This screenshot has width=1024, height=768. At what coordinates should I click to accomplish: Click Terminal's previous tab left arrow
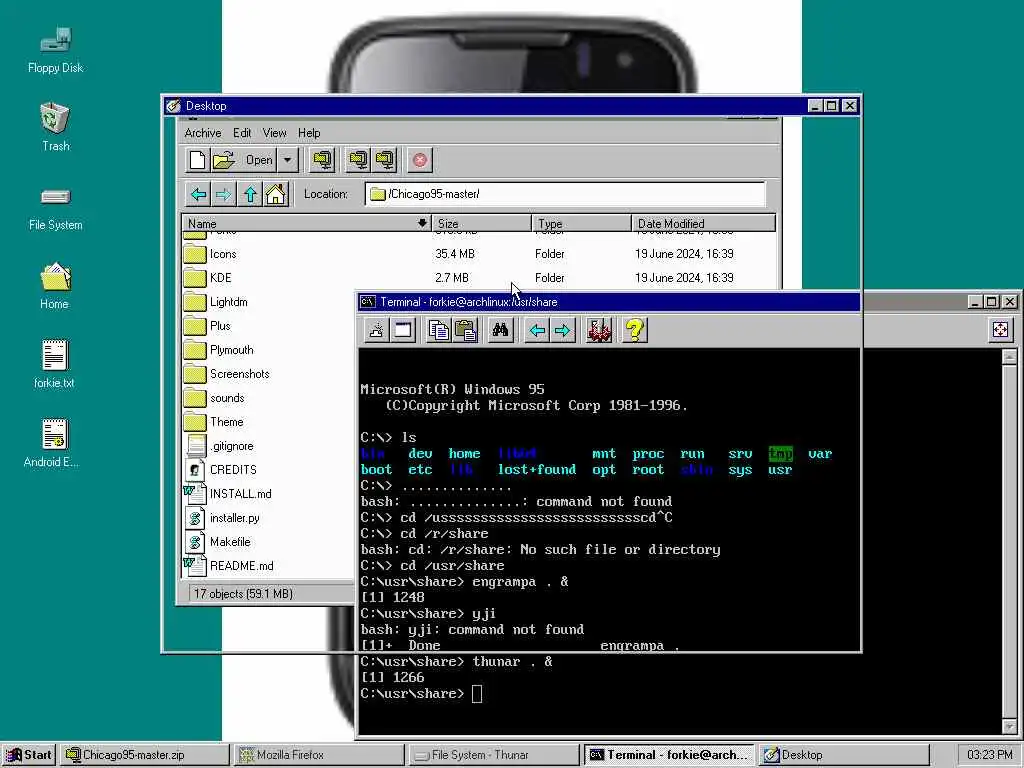(537, 330)
